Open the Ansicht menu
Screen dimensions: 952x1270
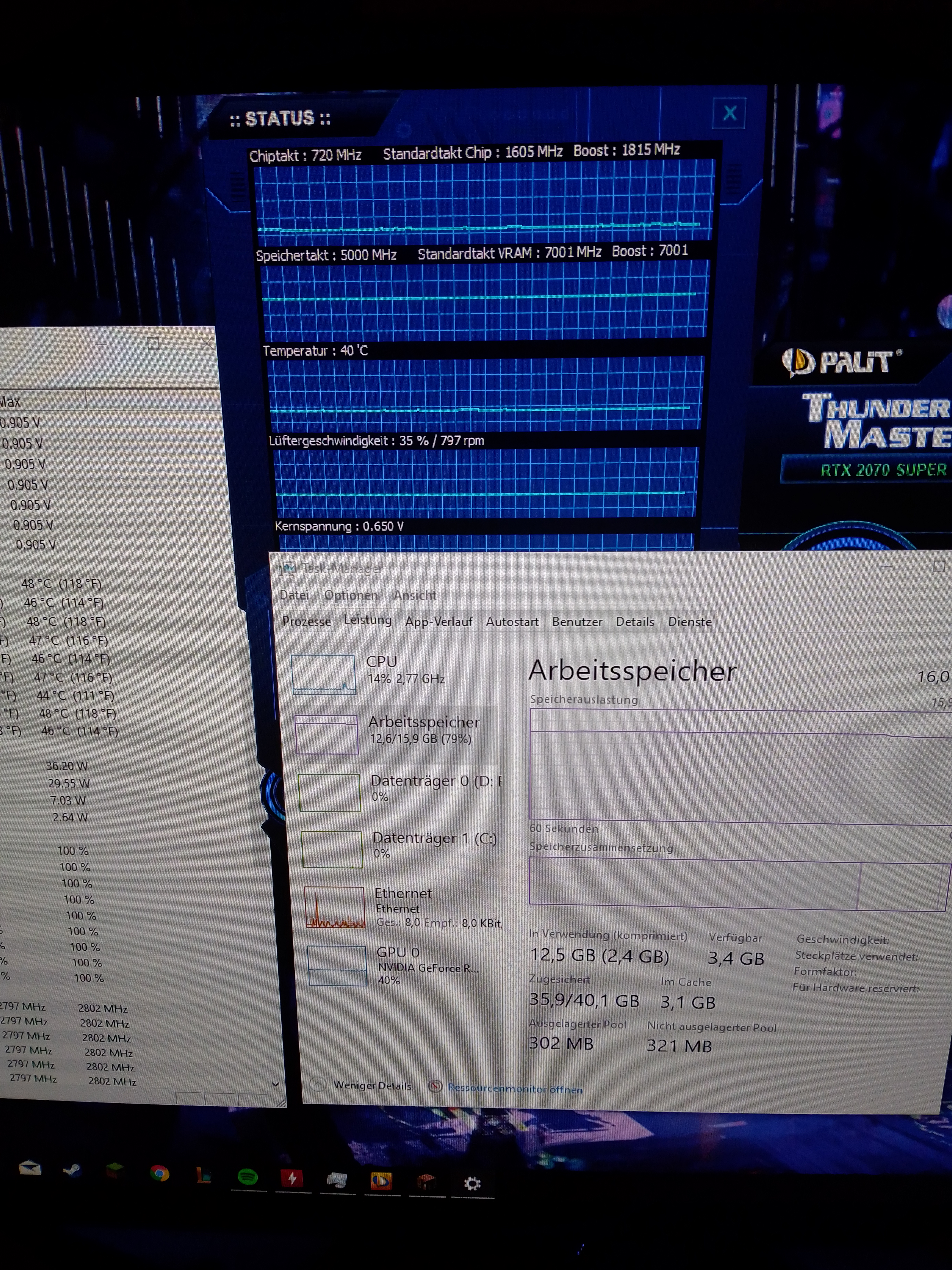tap(415, 595)
